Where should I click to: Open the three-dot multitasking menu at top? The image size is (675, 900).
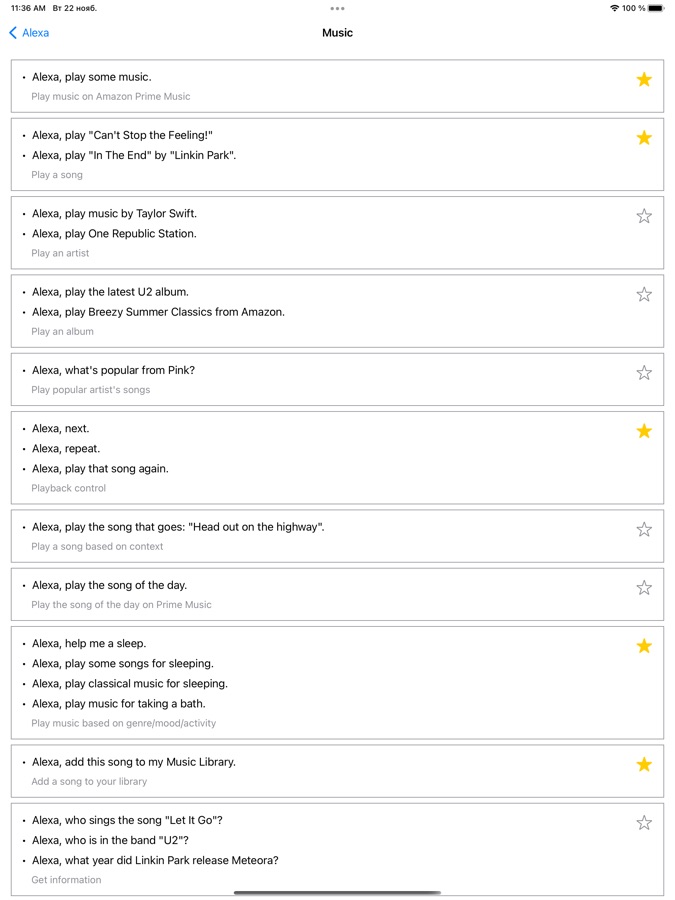(x=337, y=8)
